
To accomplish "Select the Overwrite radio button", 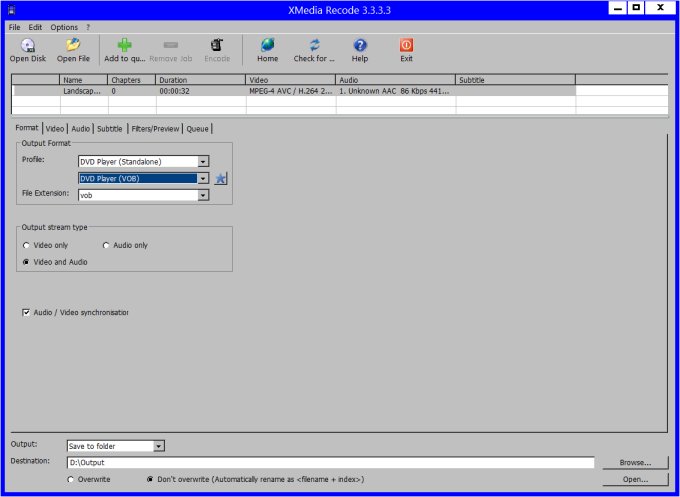I will pos(70,480).
